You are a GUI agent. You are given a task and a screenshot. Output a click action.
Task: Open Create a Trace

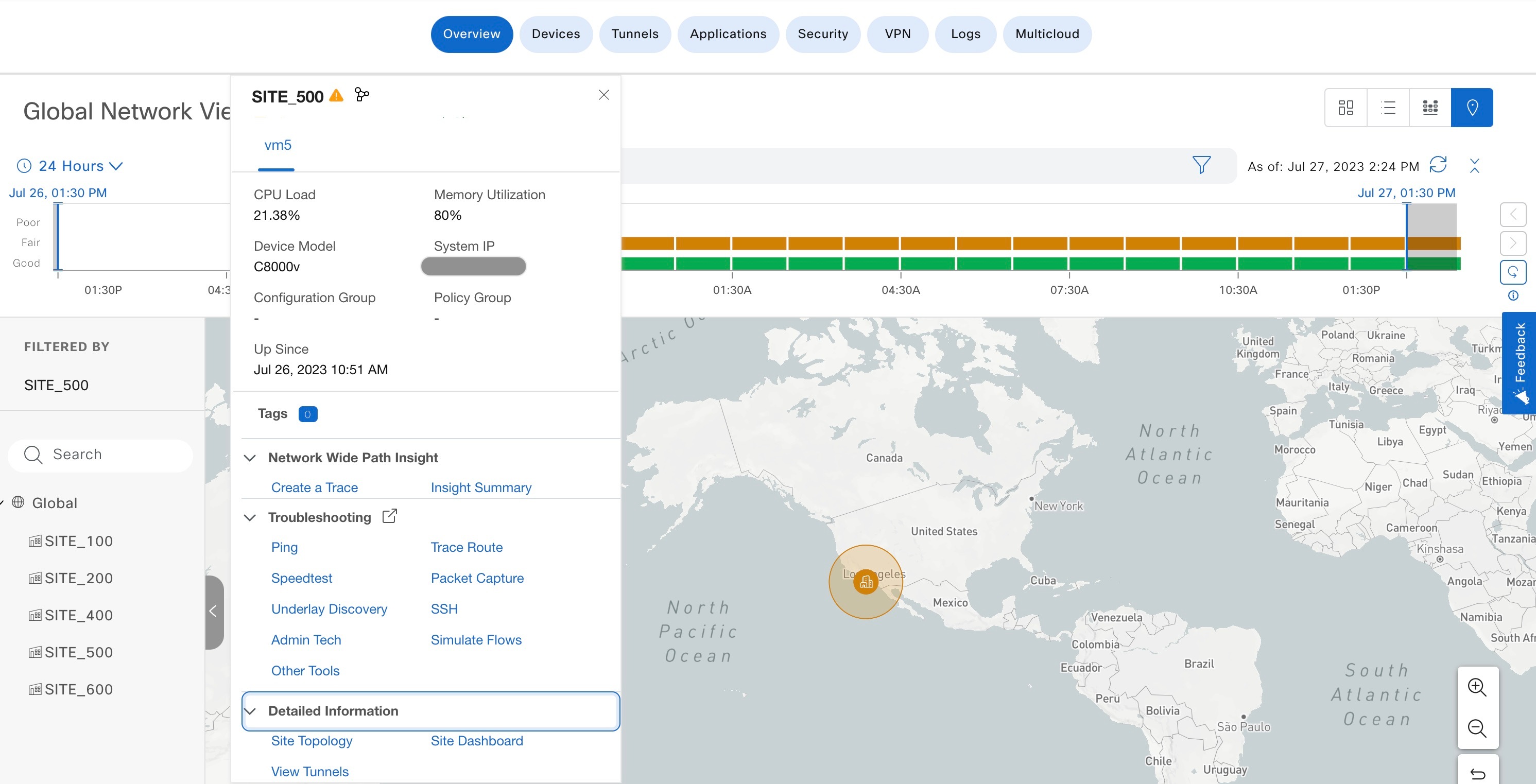(x=314, y=487)
